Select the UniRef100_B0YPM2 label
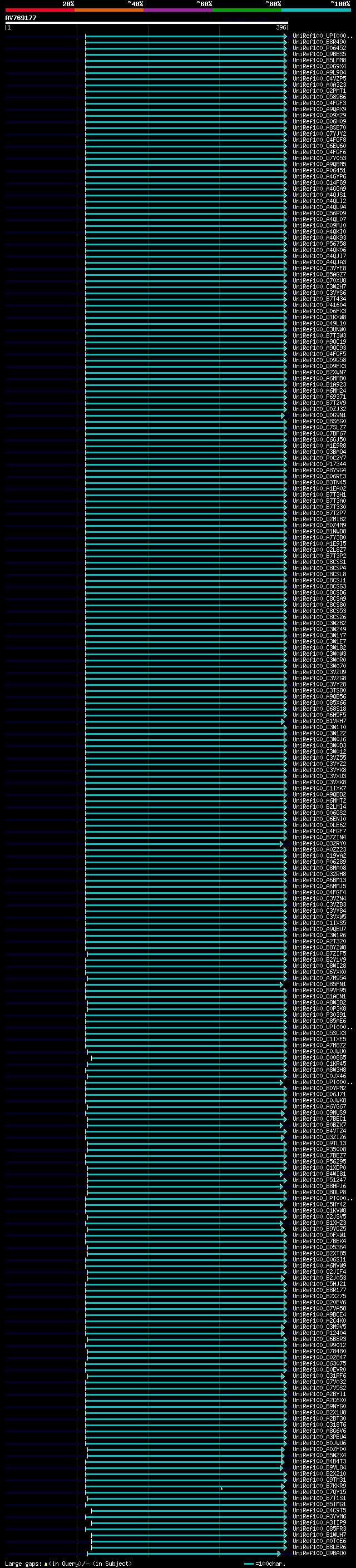 tap(319, 1088)
